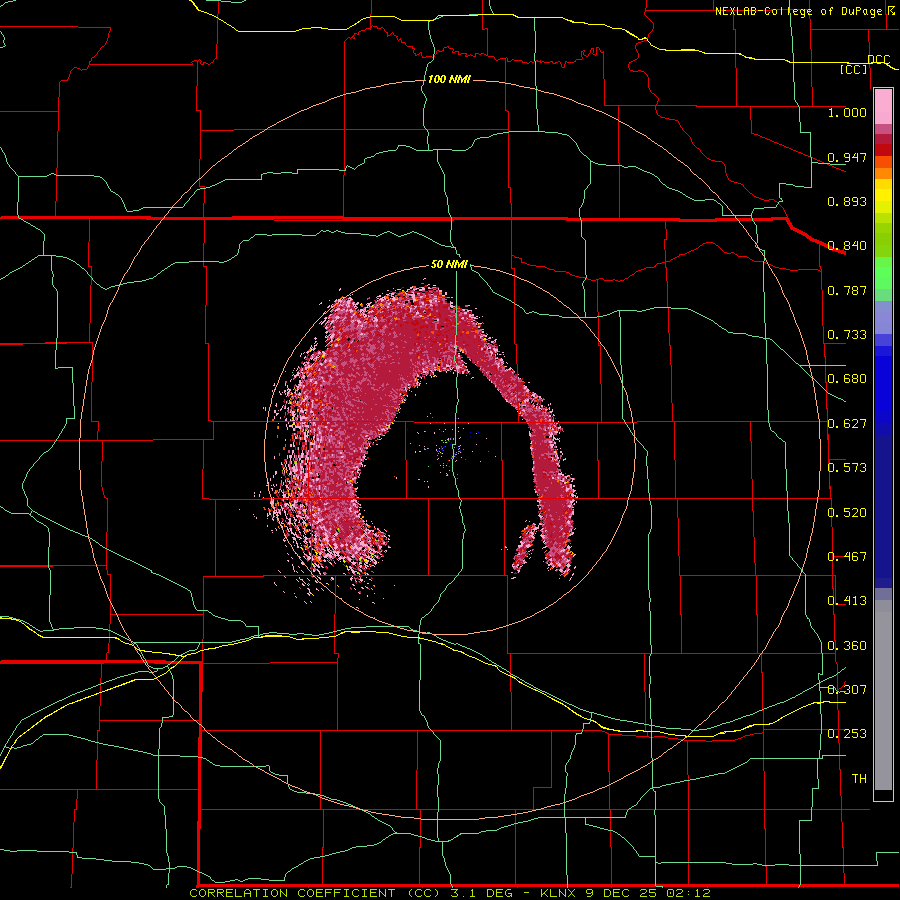The width and height of the screenshot is (900, 900).
Task: Click the scattered blue clutter at radar center
Action: [452, 449]
